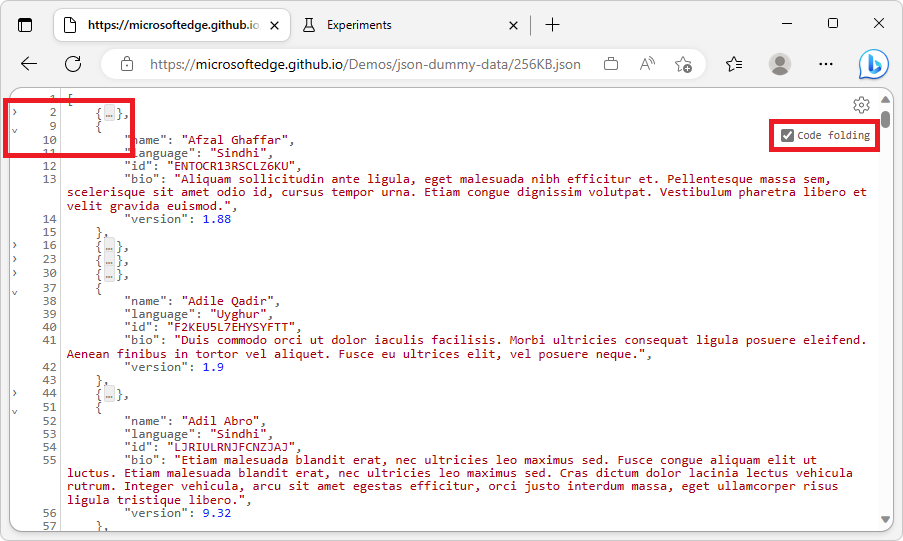Viewport: 903px width, 541px height.
Task: Close the Experiments tab
Action: (513, 25)
